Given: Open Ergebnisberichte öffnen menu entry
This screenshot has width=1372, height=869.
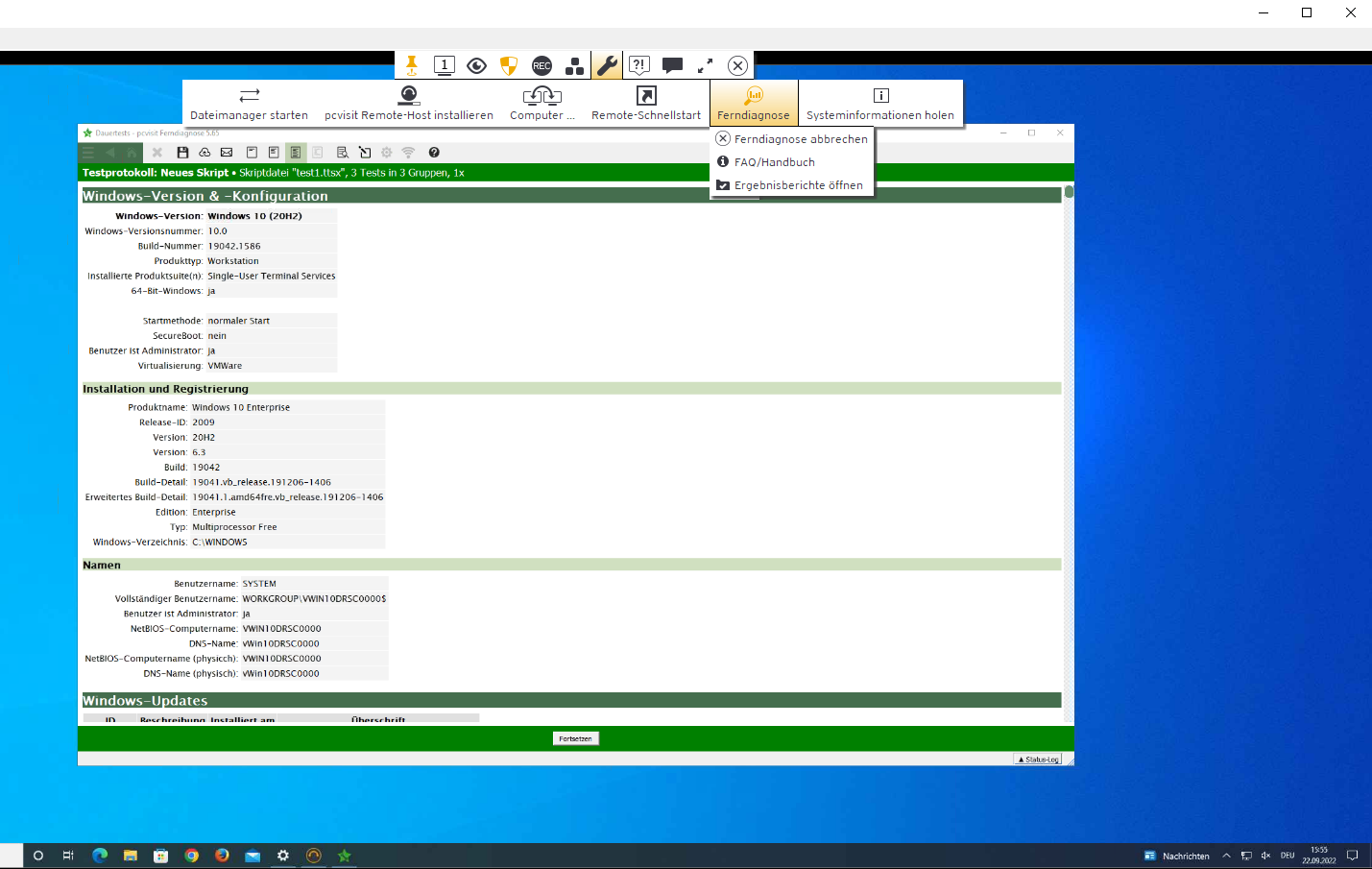Looking at the screenshot, I should pos(798,185).
